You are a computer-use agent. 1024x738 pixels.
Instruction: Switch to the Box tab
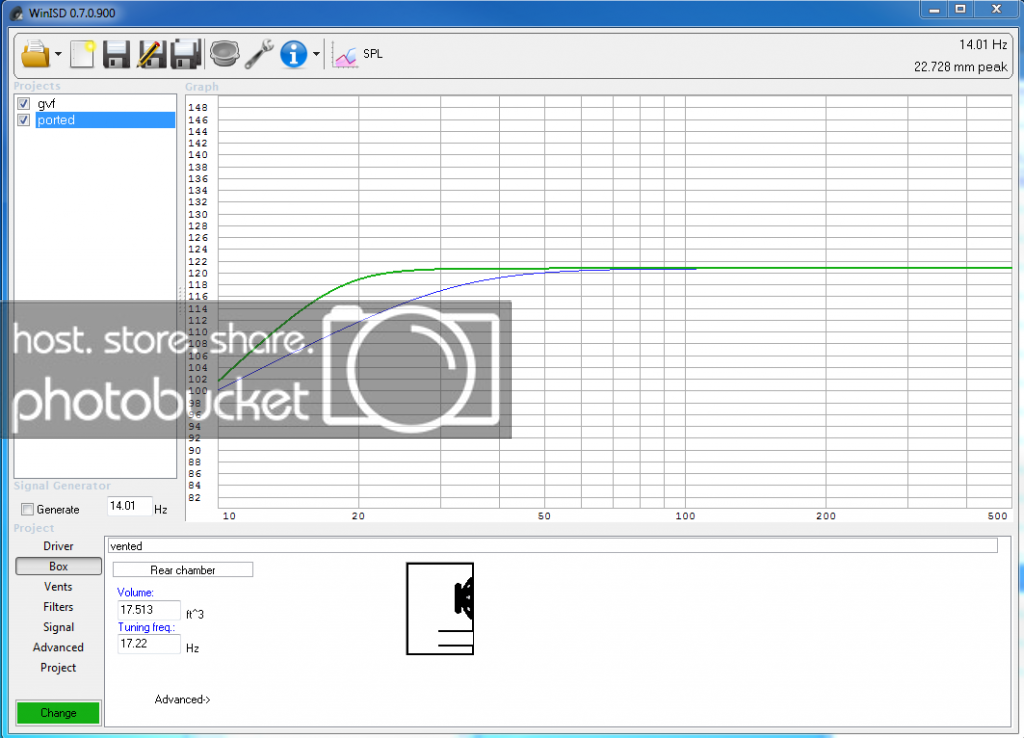[x=58, y=566]
